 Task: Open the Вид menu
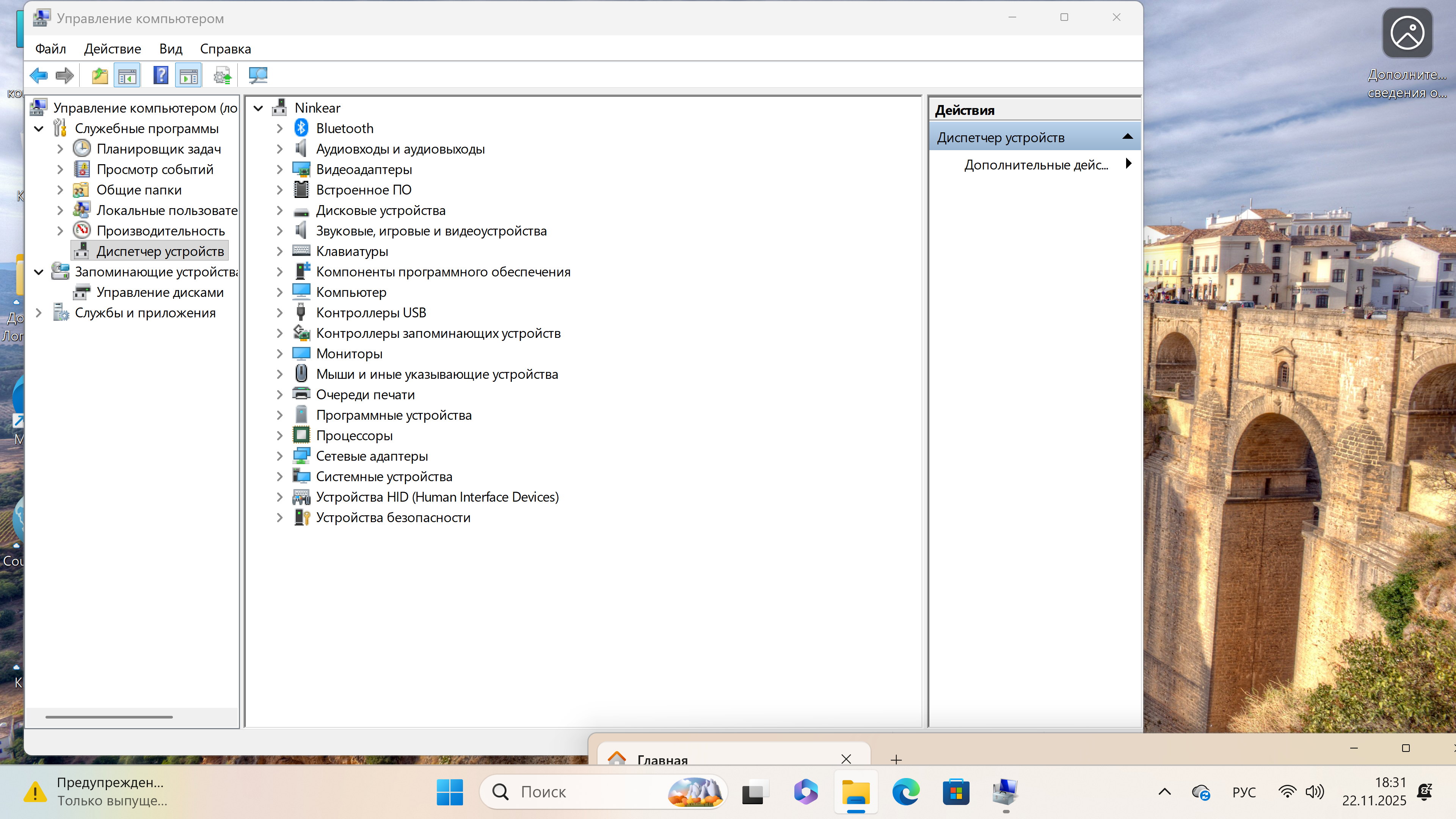[x=171, y=49]
